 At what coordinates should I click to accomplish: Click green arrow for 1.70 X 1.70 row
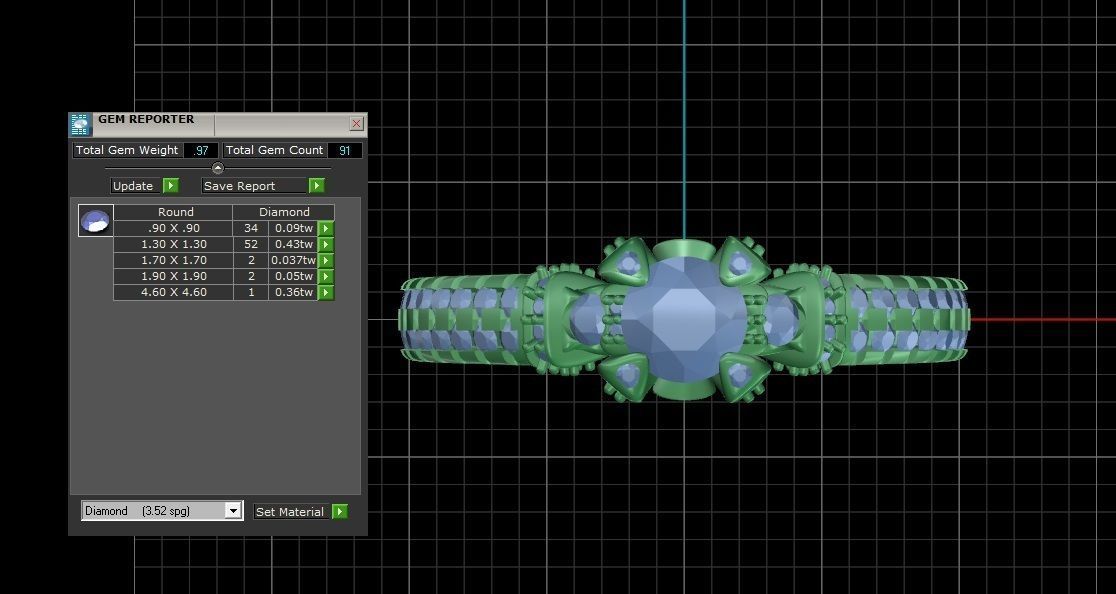(x=325, y=260)
